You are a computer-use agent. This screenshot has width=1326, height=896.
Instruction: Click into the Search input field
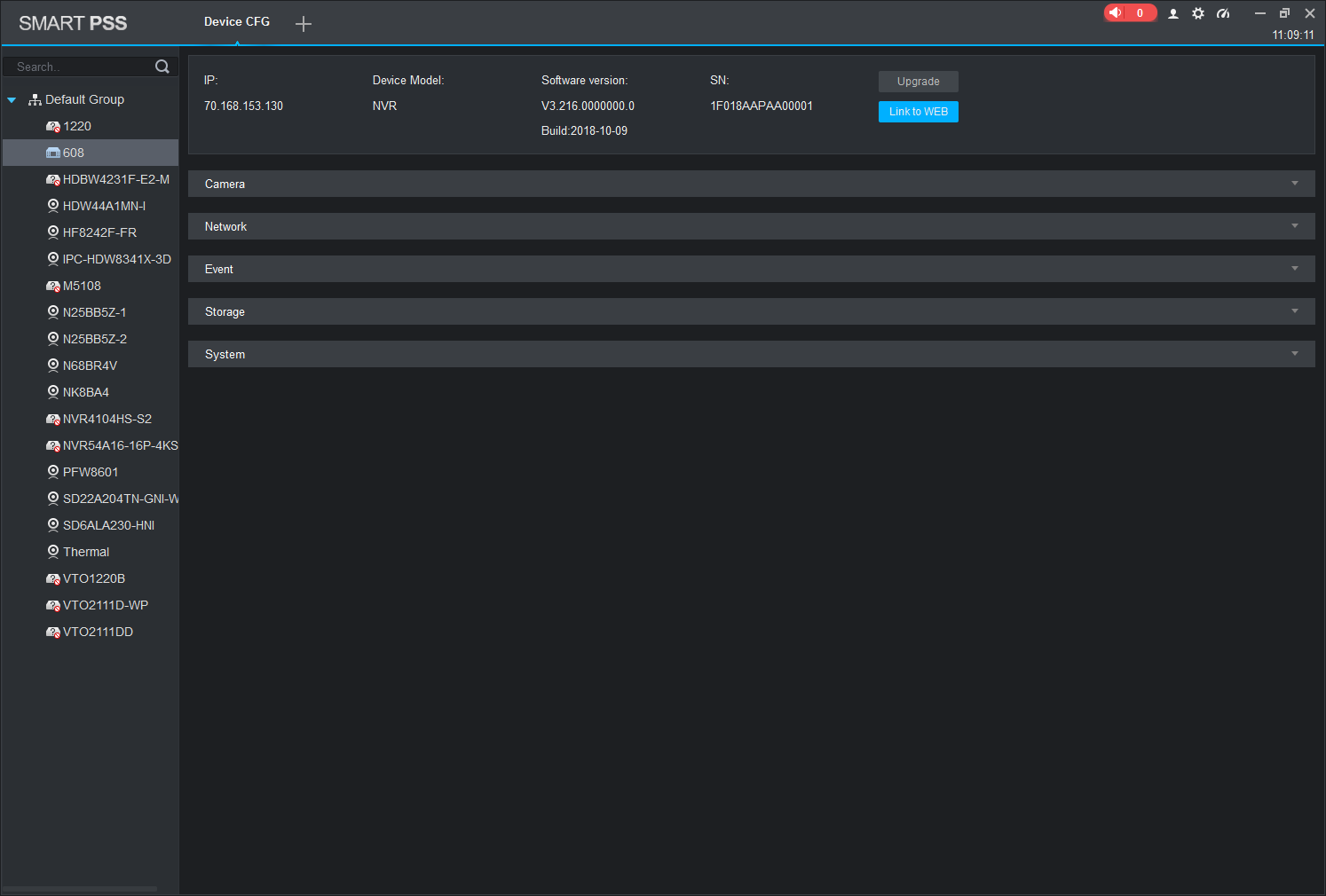[80, 67]
